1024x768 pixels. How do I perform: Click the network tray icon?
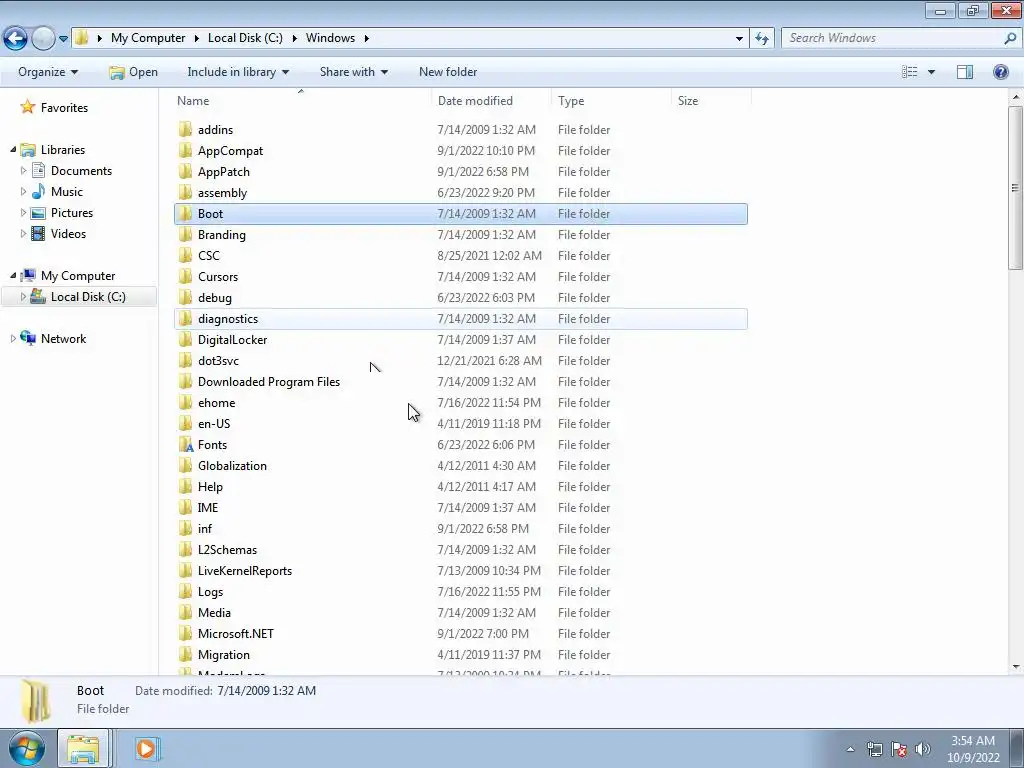coord(874,749)
